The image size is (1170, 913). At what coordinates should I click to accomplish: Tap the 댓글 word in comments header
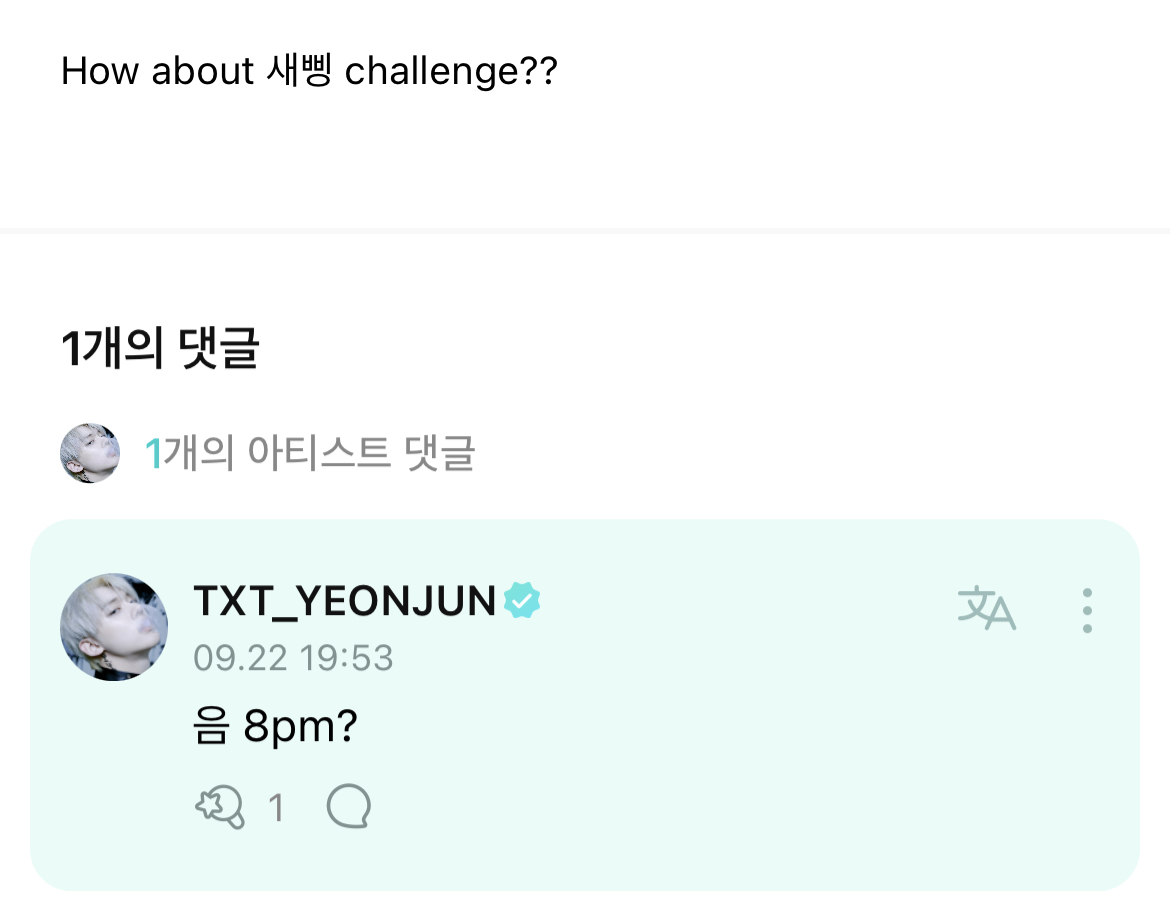(x=219, y=348)
